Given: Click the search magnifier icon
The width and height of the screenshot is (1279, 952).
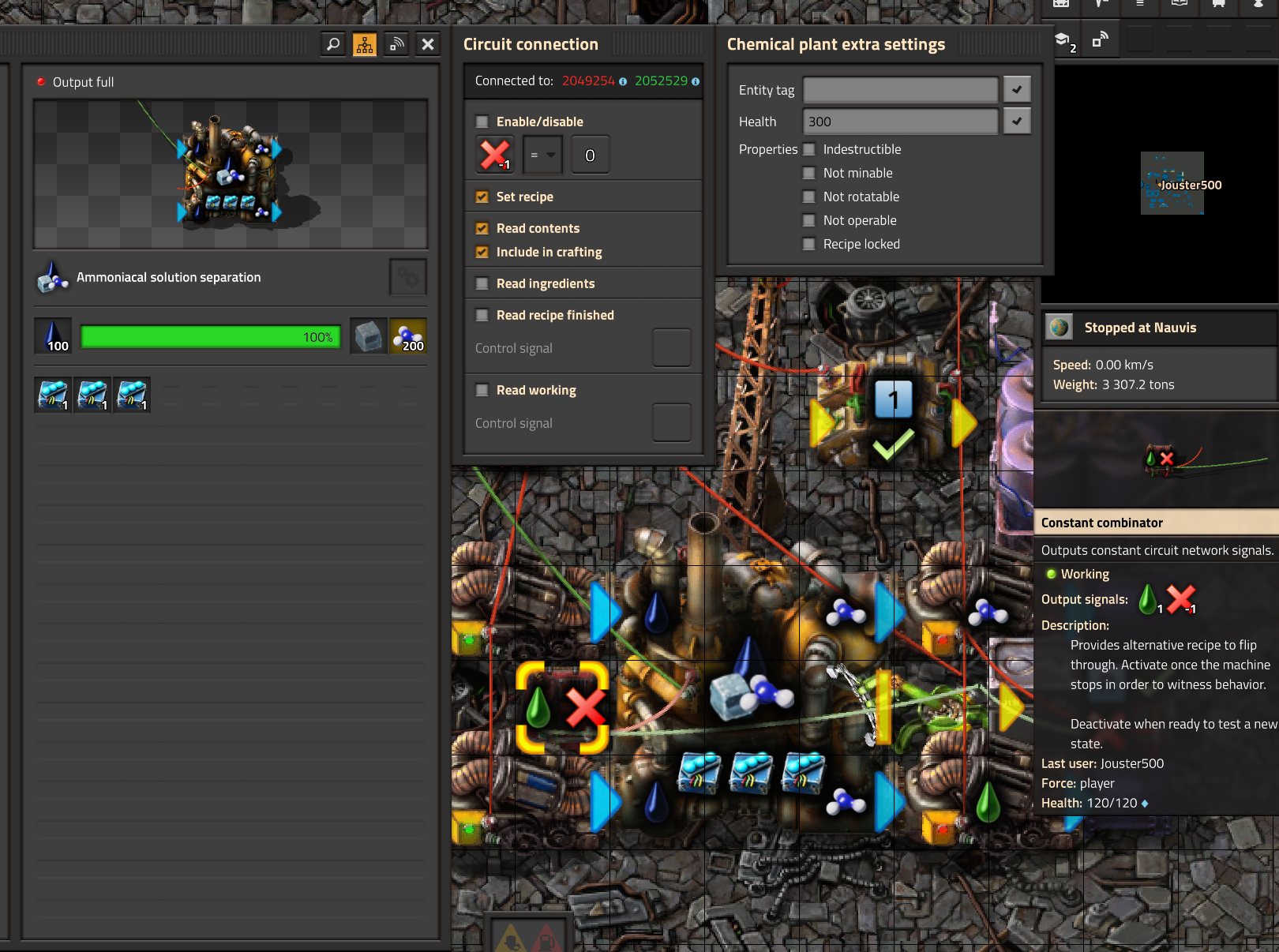Looking at the screenshot, I should tap(333, 44).
